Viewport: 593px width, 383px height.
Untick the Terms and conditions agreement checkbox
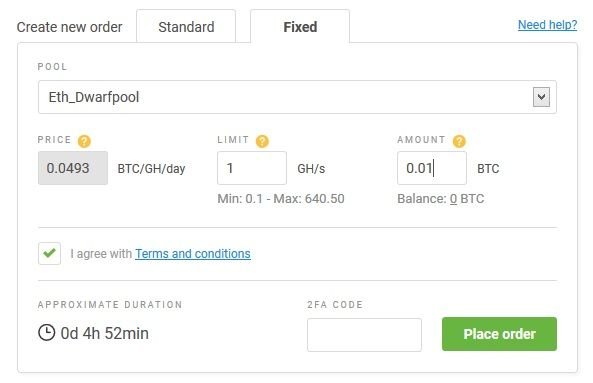(49, 253)
